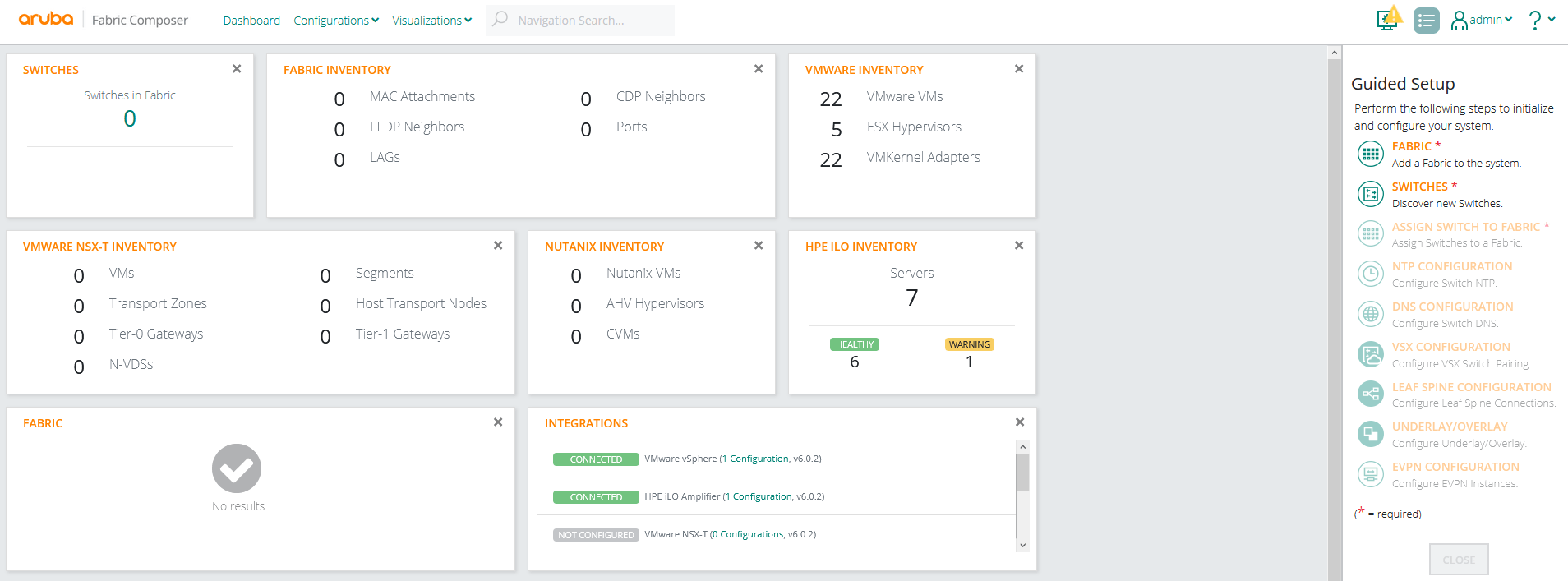1568x581 pixels.
Task: Click the Integrations list scrollbar thumb
Action: point(1022,473)
